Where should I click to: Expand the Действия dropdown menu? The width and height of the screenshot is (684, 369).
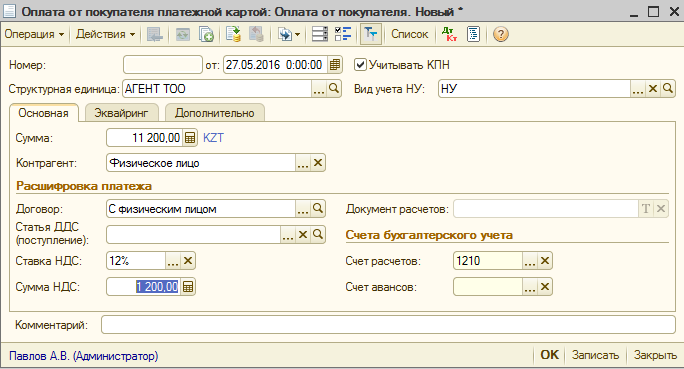coord(105,34)
